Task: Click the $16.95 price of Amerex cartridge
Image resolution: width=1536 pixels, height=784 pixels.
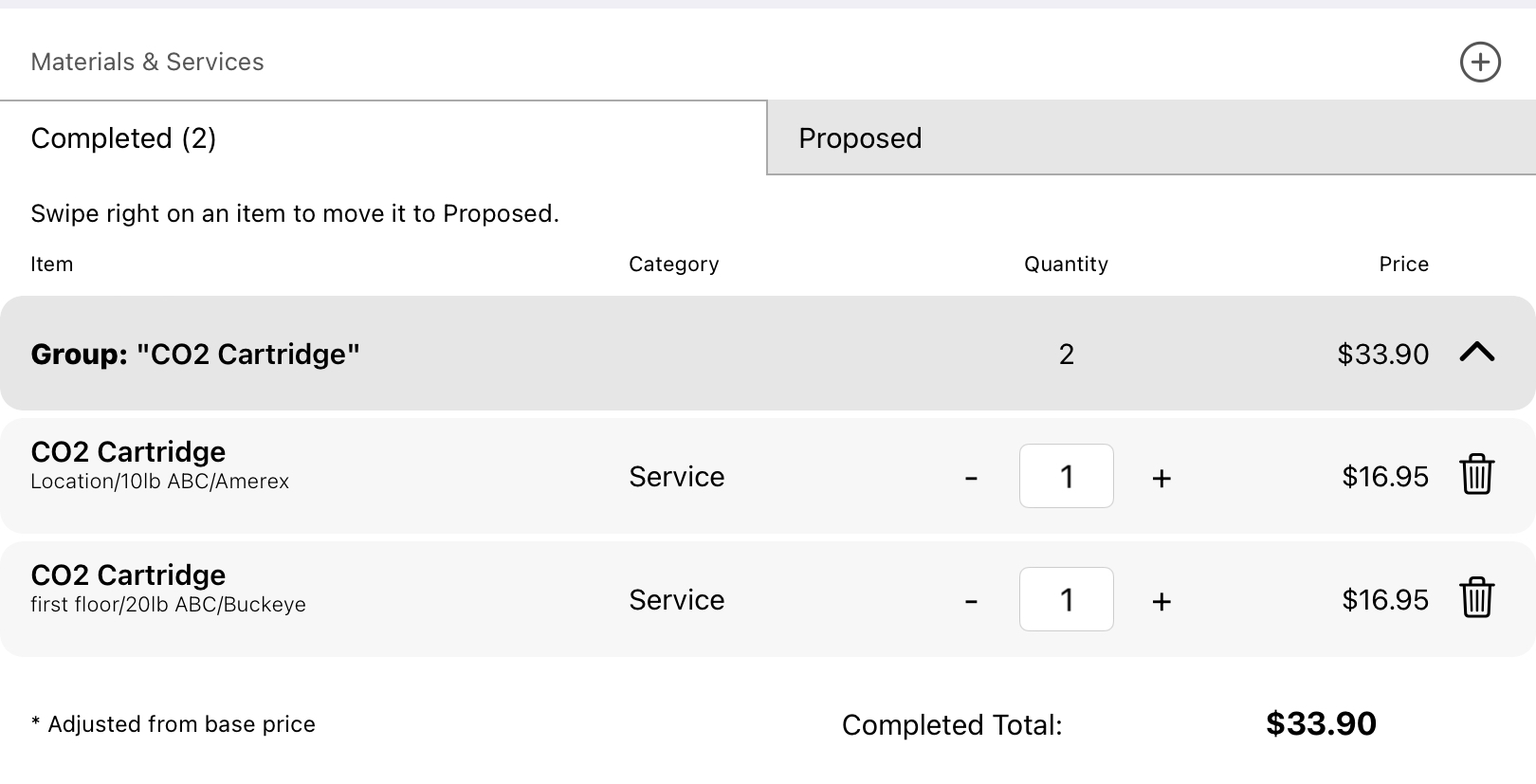Action: pyautogui.click(x=1384, y=476)
